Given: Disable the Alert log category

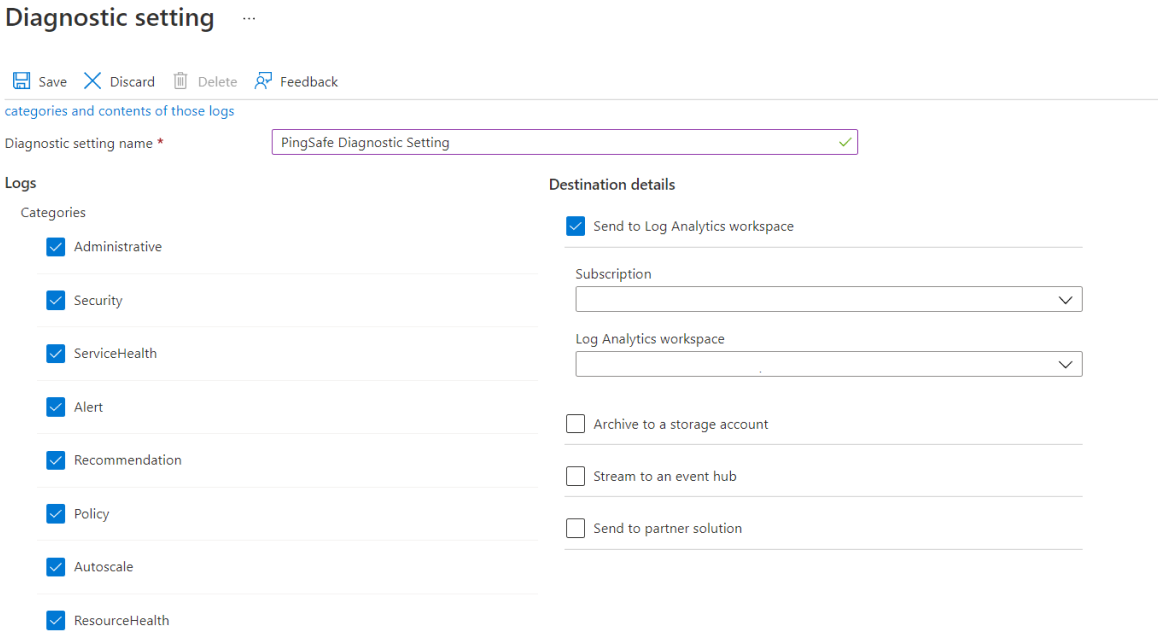Looking at the screenshot, I should (x=56, y=407).
